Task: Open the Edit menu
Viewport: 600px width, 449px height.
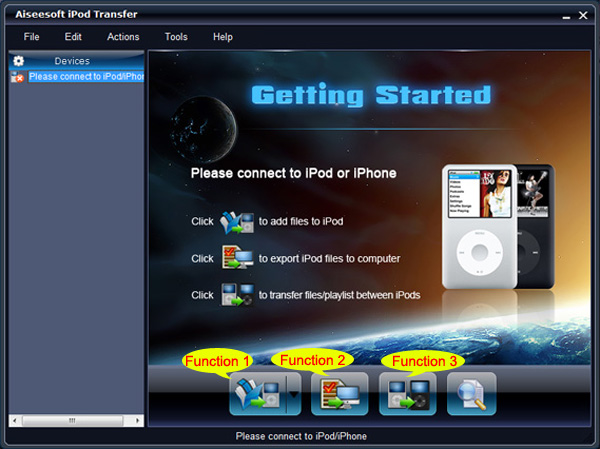Action: [73, 37]
